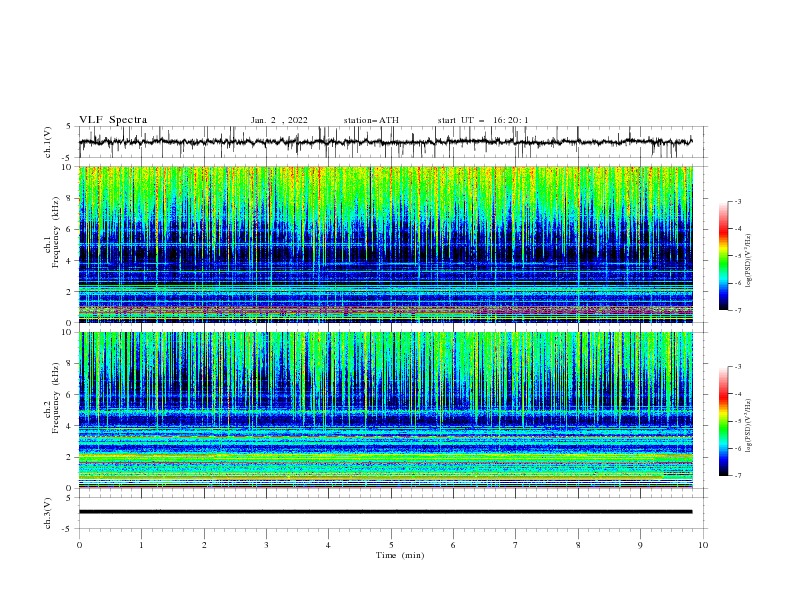Click time axis tick label "6"
This screenshot has width=792, height=612.
(453, 545)
